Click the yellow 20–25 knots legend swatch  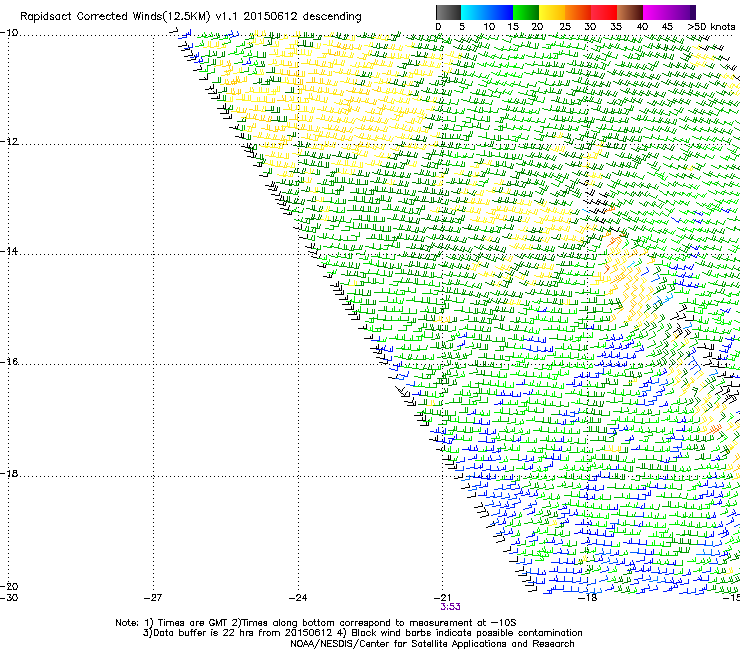(552, 12)
